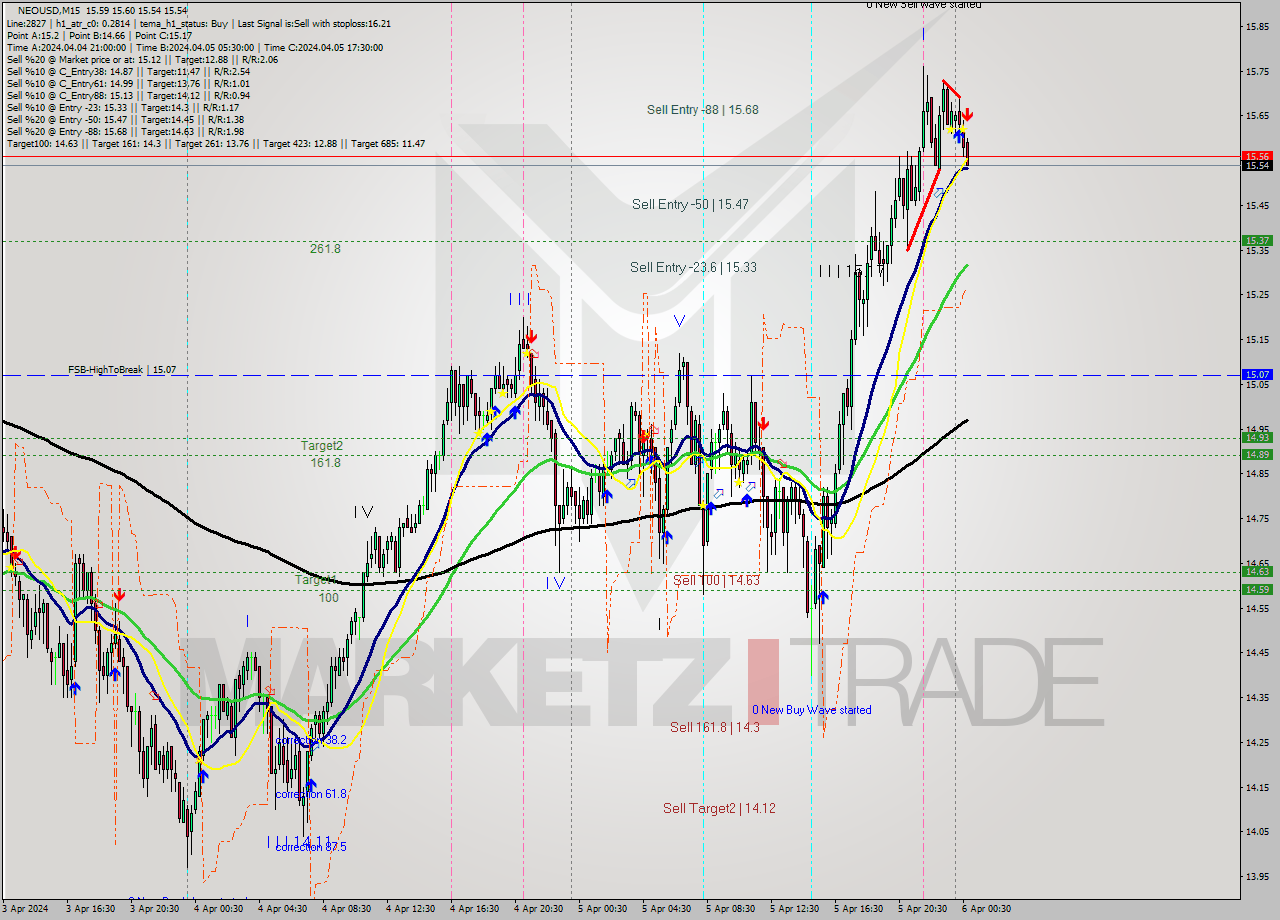
Task: Click the green '261.8' Fibonacci label
Action: [x=325, y=249]
